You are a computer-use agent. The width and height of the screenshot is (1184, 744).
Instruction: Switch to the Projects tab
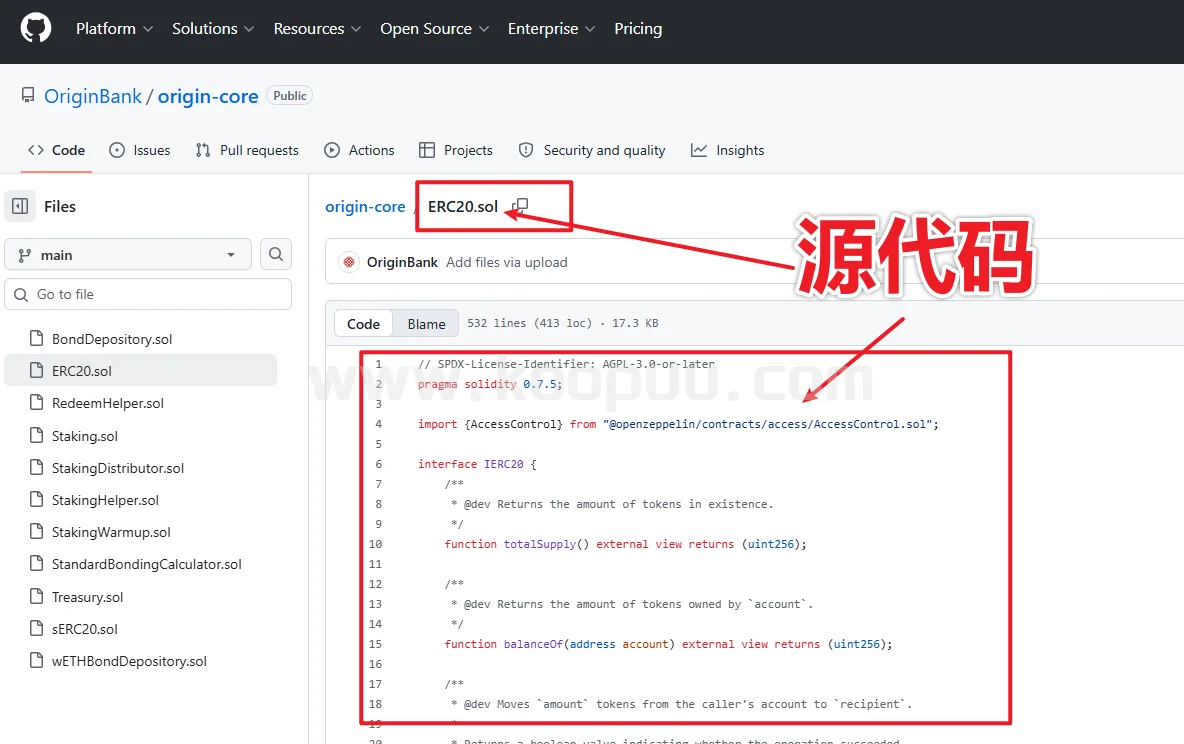[x=456, y=150]
